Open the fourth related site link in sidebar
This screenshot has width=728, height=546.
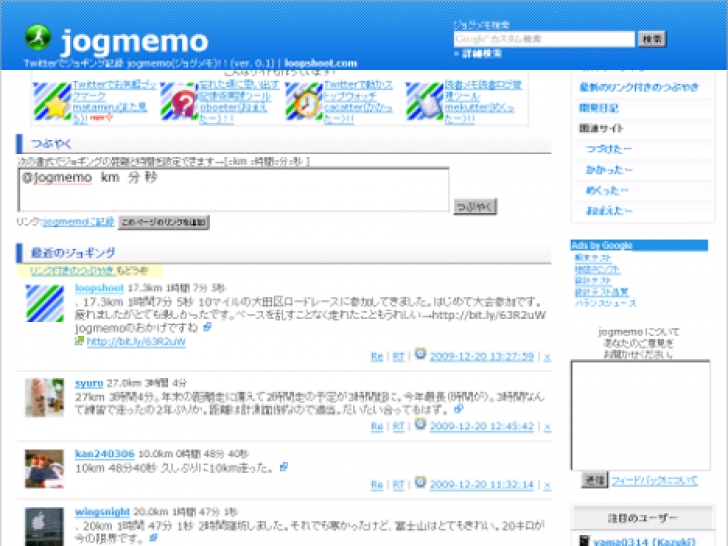click(609, 211)
